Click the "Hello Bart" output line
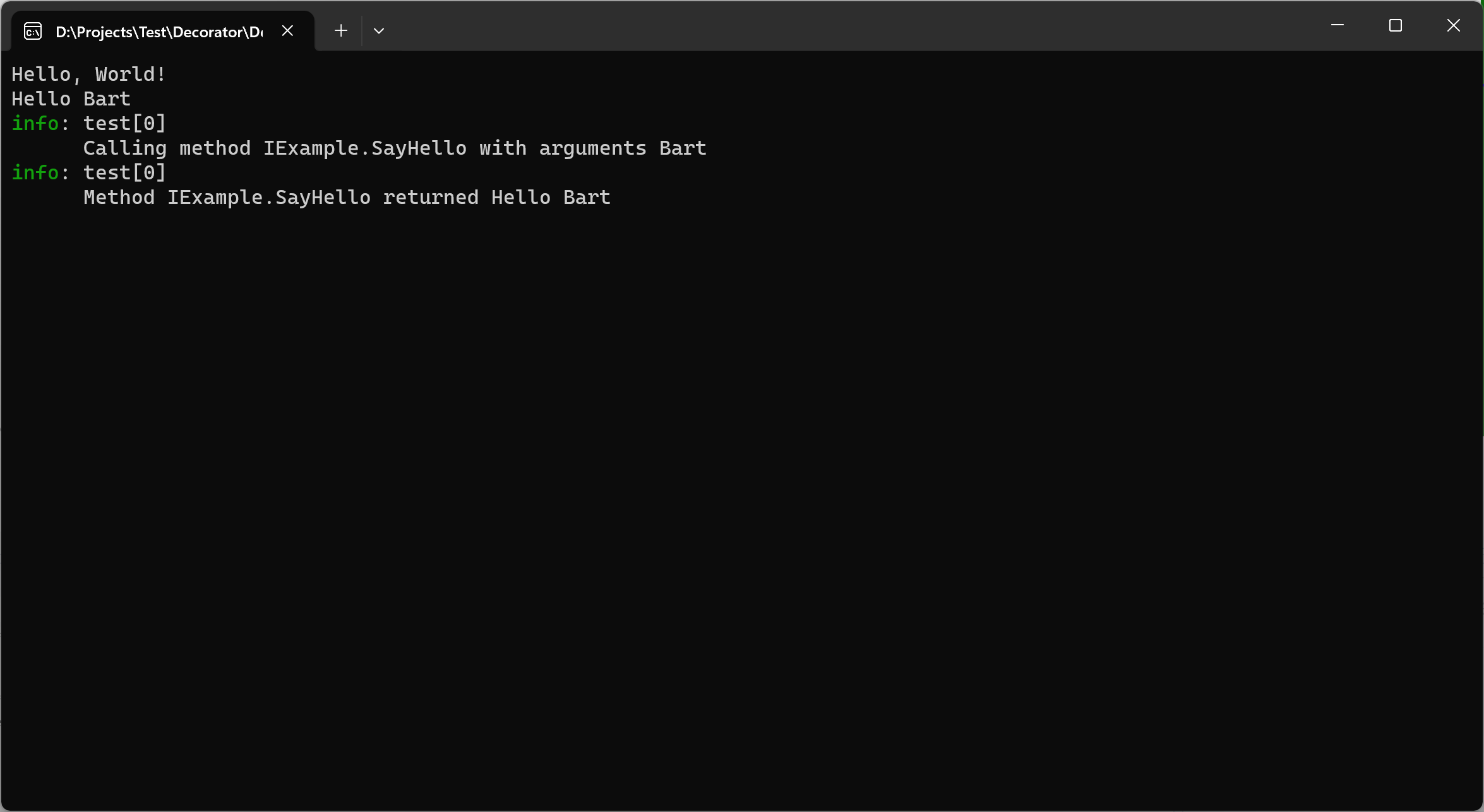1484x812 pixels. click(x=71, y=99)
